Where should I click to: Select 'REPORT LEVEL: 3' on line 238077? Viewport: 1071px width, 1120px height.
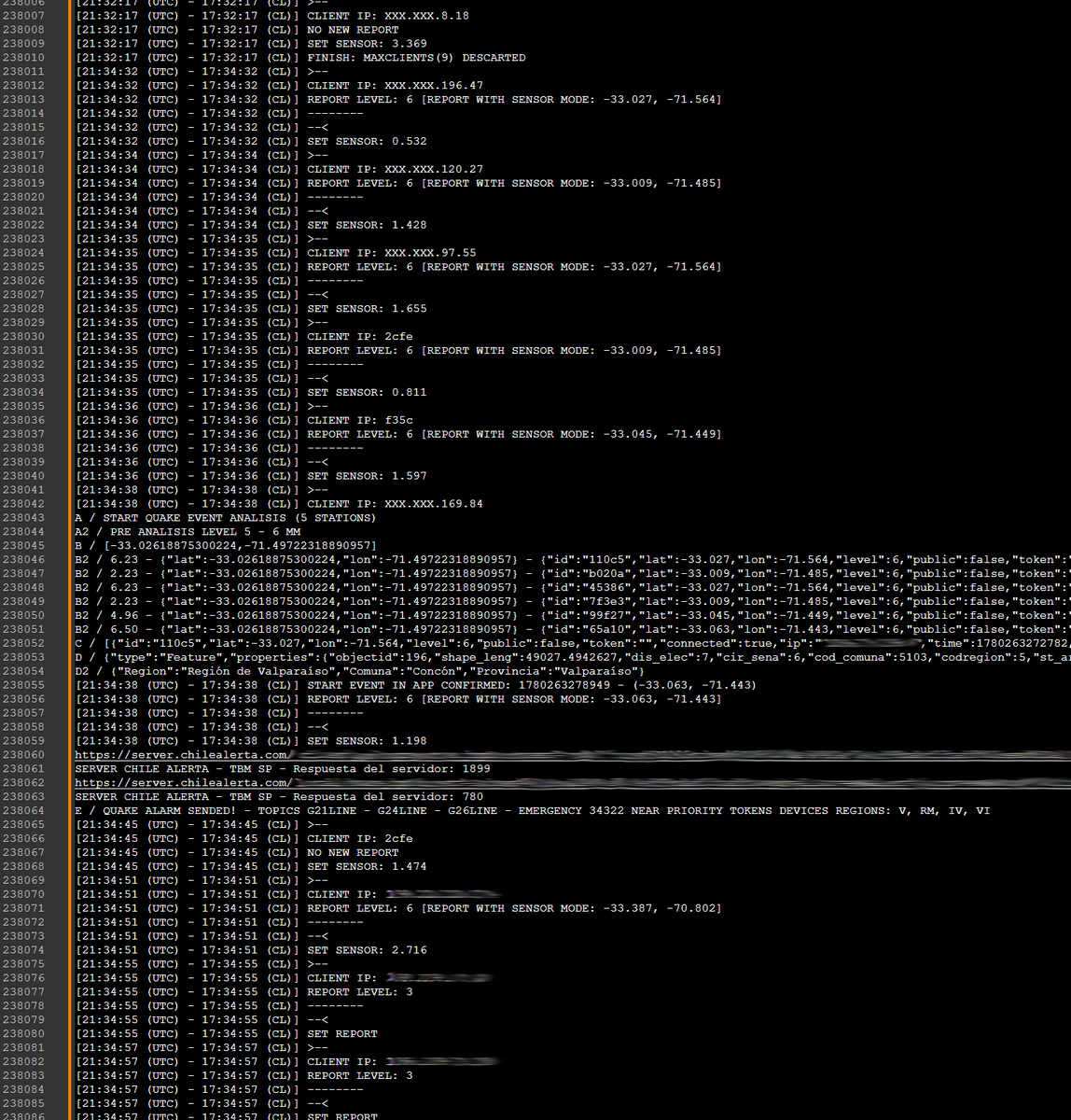click(360, 992)
